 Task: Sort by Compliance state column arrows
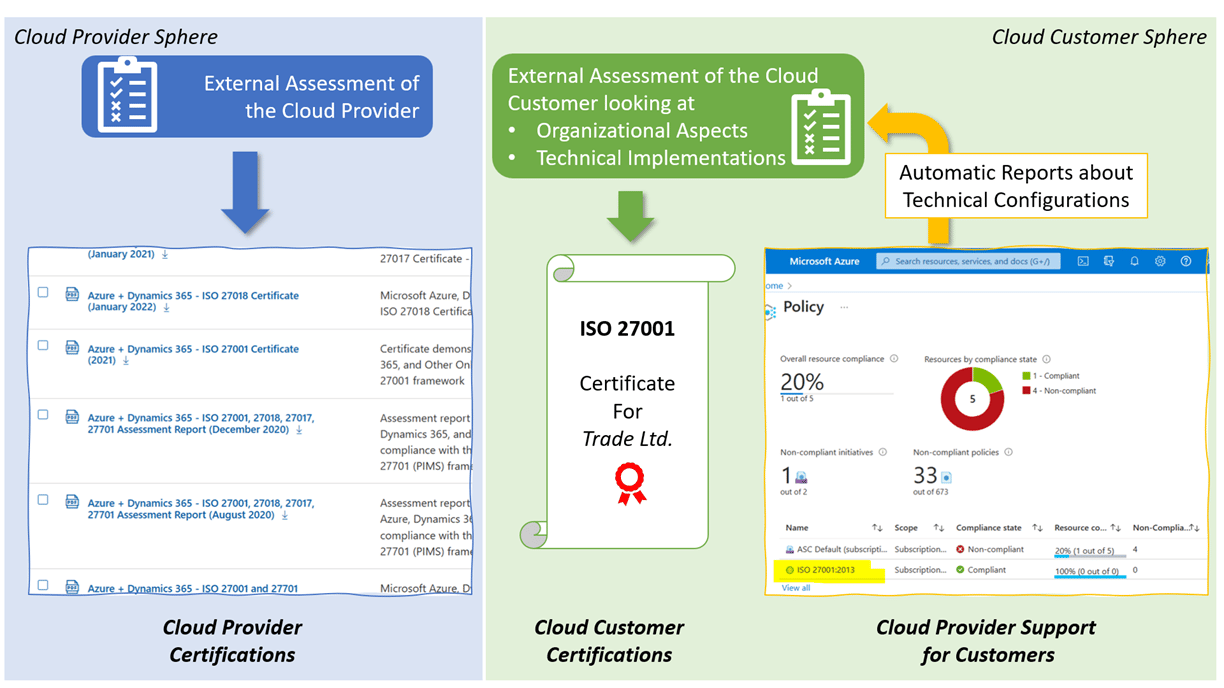[1037, 527]
